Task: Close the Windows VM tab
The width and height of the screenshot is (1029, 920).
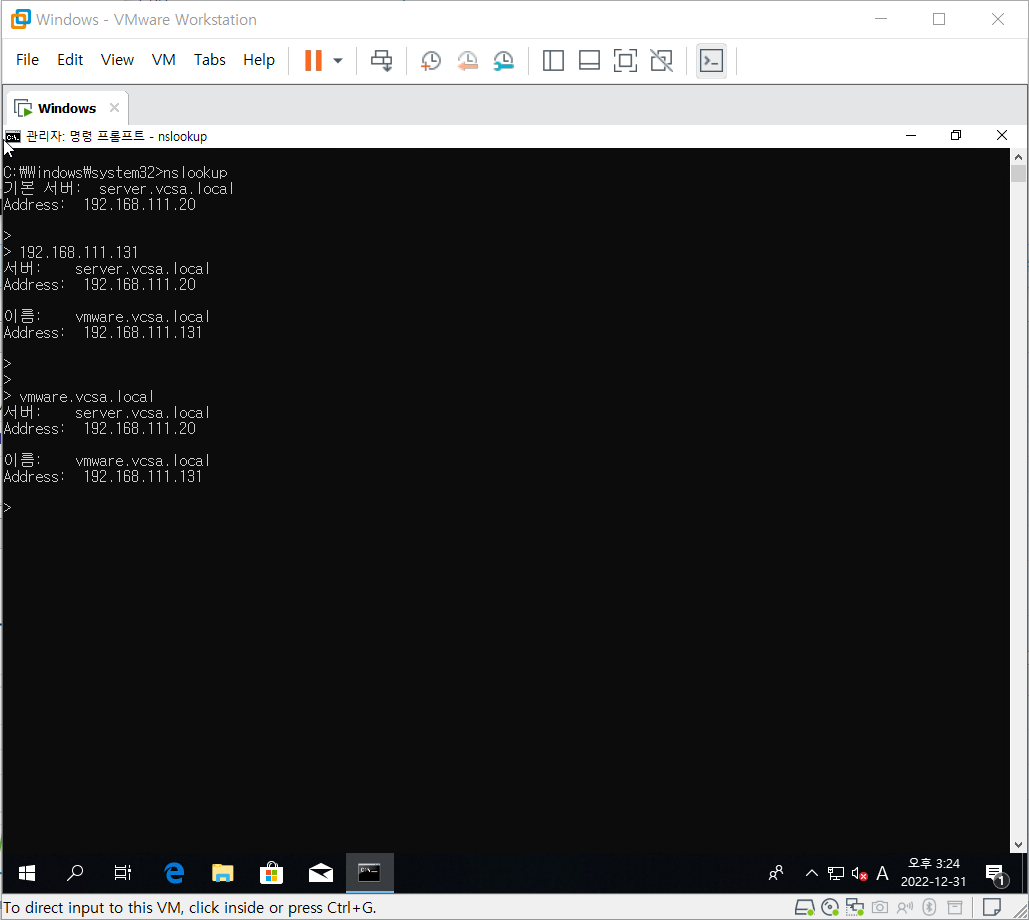Action: [114, 108]
